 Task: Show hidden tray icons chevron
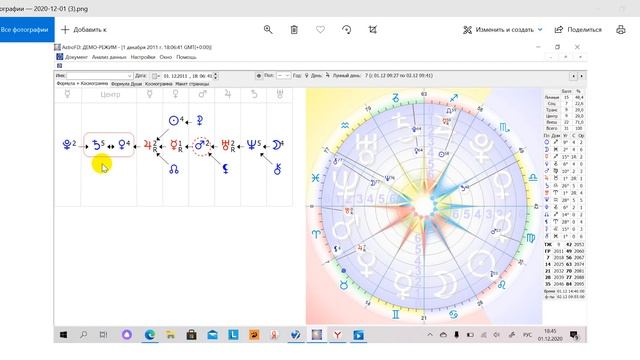(x=430, y=335)
